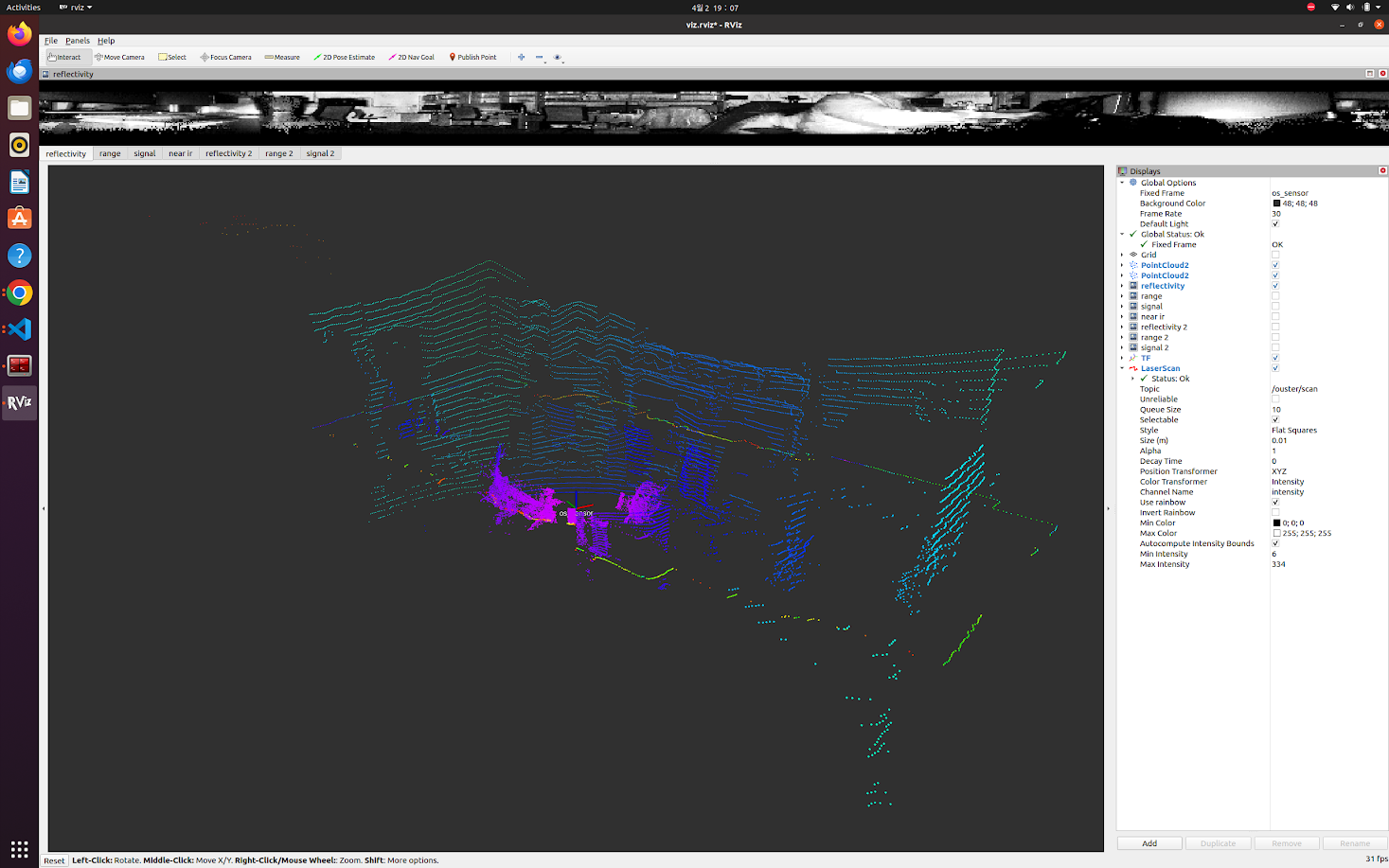Switch to the range tab
This screenshot has height=868, width=1389.
(110, 153)
